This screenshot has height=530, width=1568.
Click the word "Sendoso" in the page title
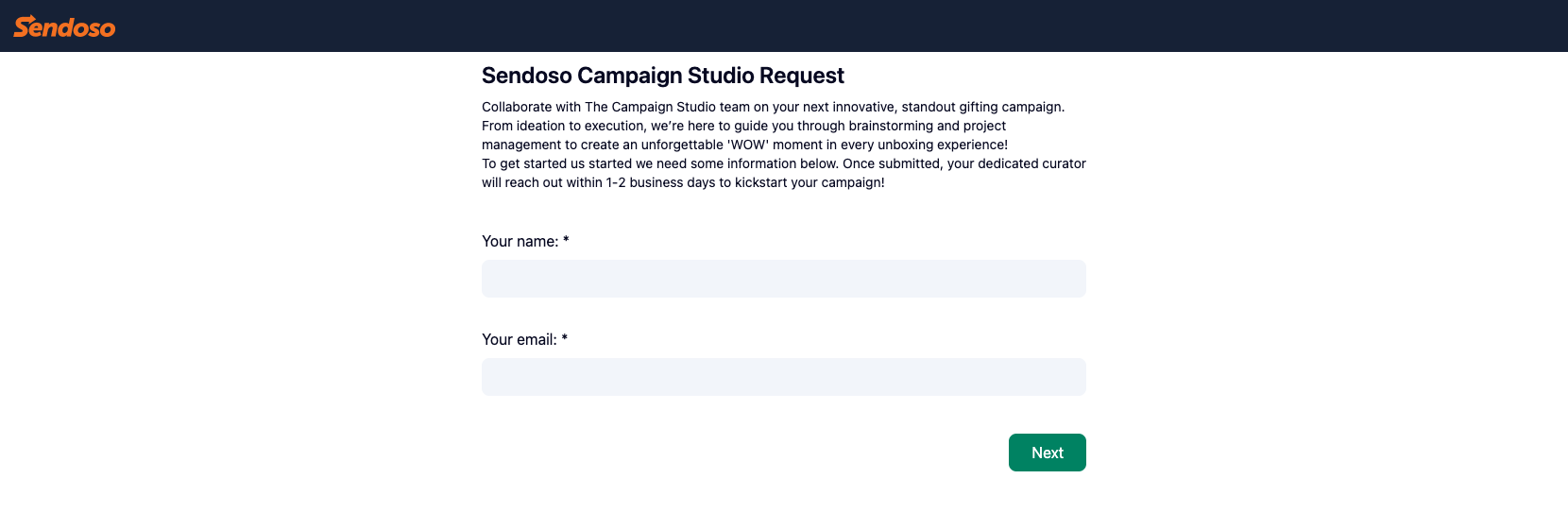click(x=526, y=76)
